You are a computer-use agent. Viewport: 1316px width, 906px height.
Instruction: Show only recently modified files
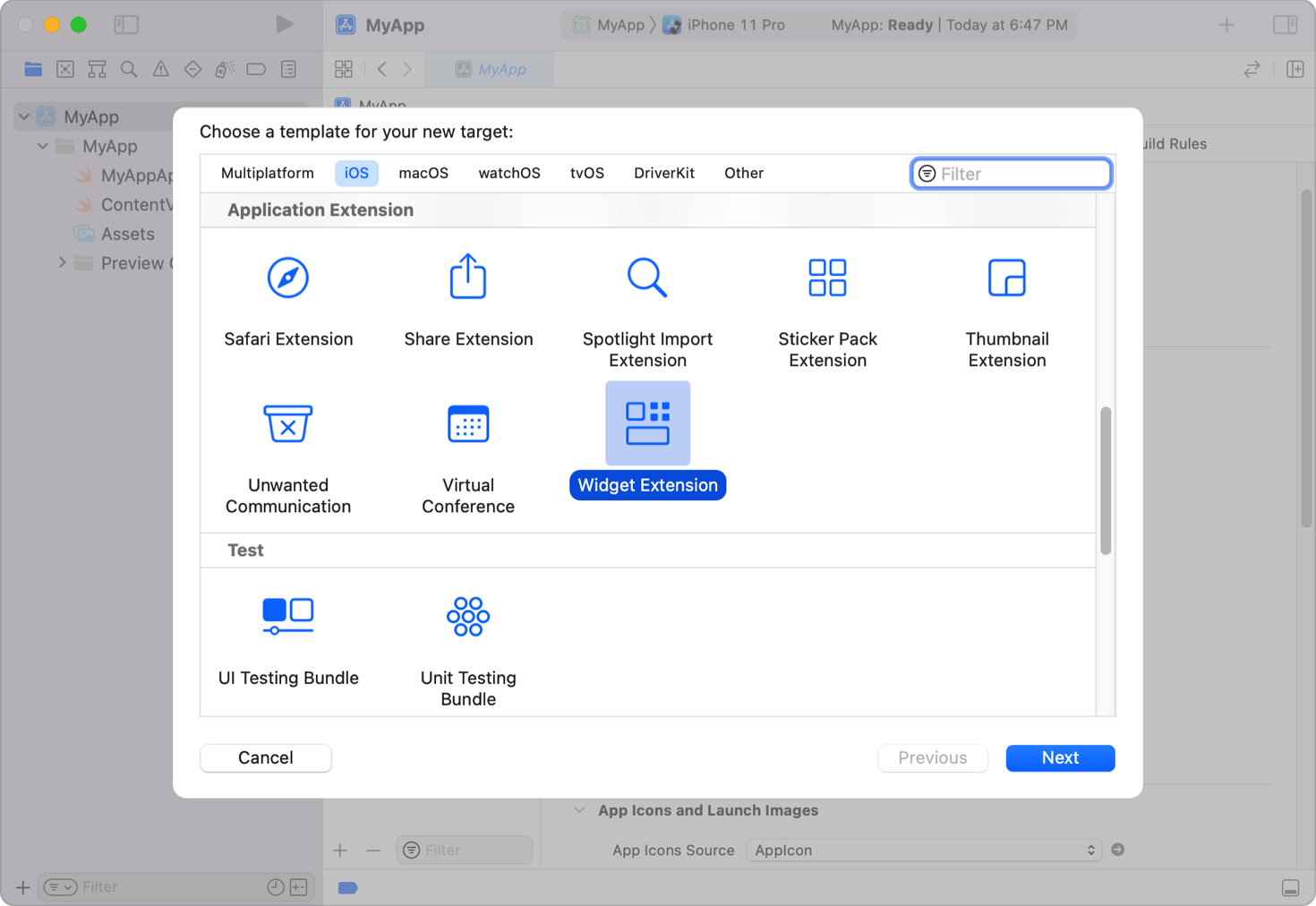point(276,887)
